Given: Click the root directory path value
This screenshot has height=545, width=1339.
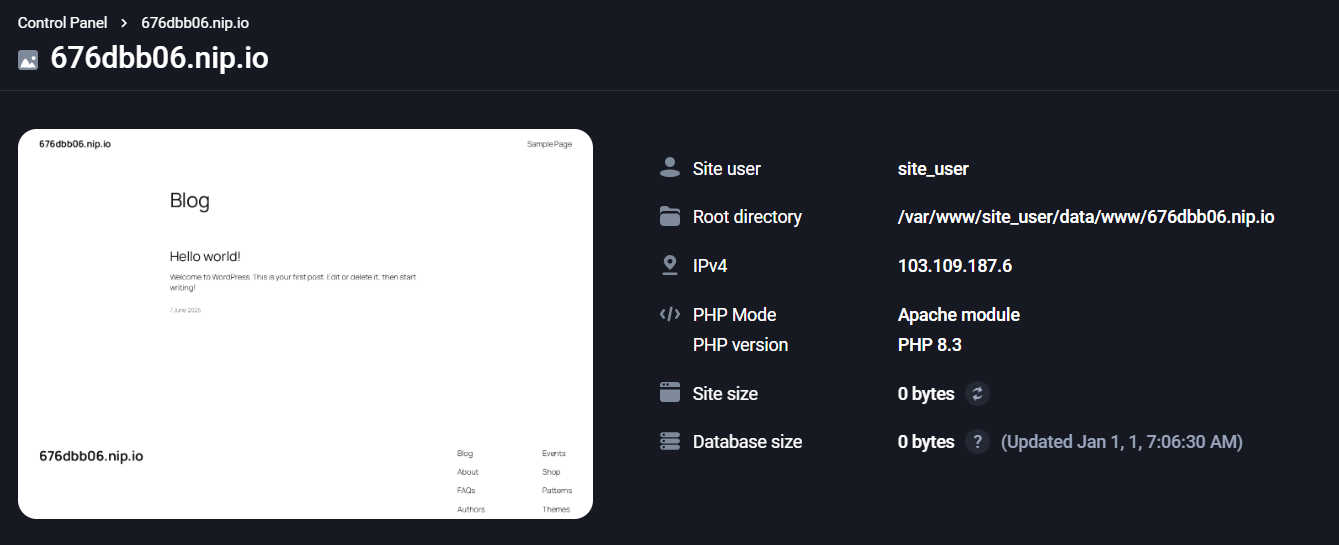Looking at the screenshot, I should point(1086,216).
